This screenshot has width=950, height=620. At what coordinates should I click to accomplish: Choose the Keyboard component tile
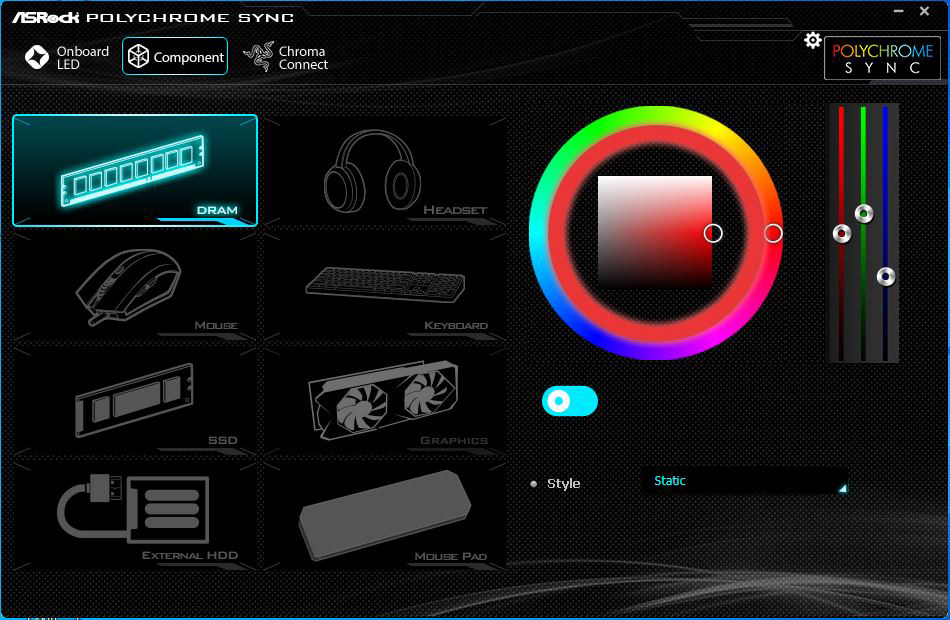385,285
